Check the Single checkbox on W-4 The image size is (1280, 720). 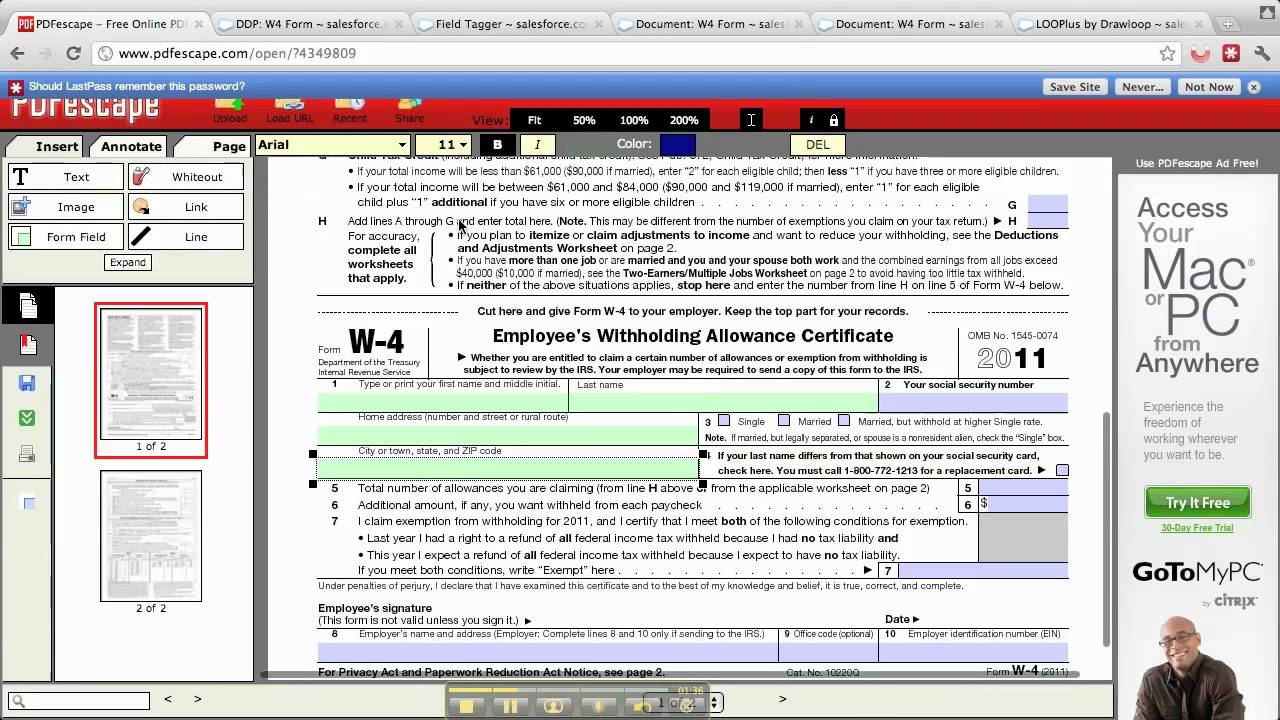tap(724, 421)
